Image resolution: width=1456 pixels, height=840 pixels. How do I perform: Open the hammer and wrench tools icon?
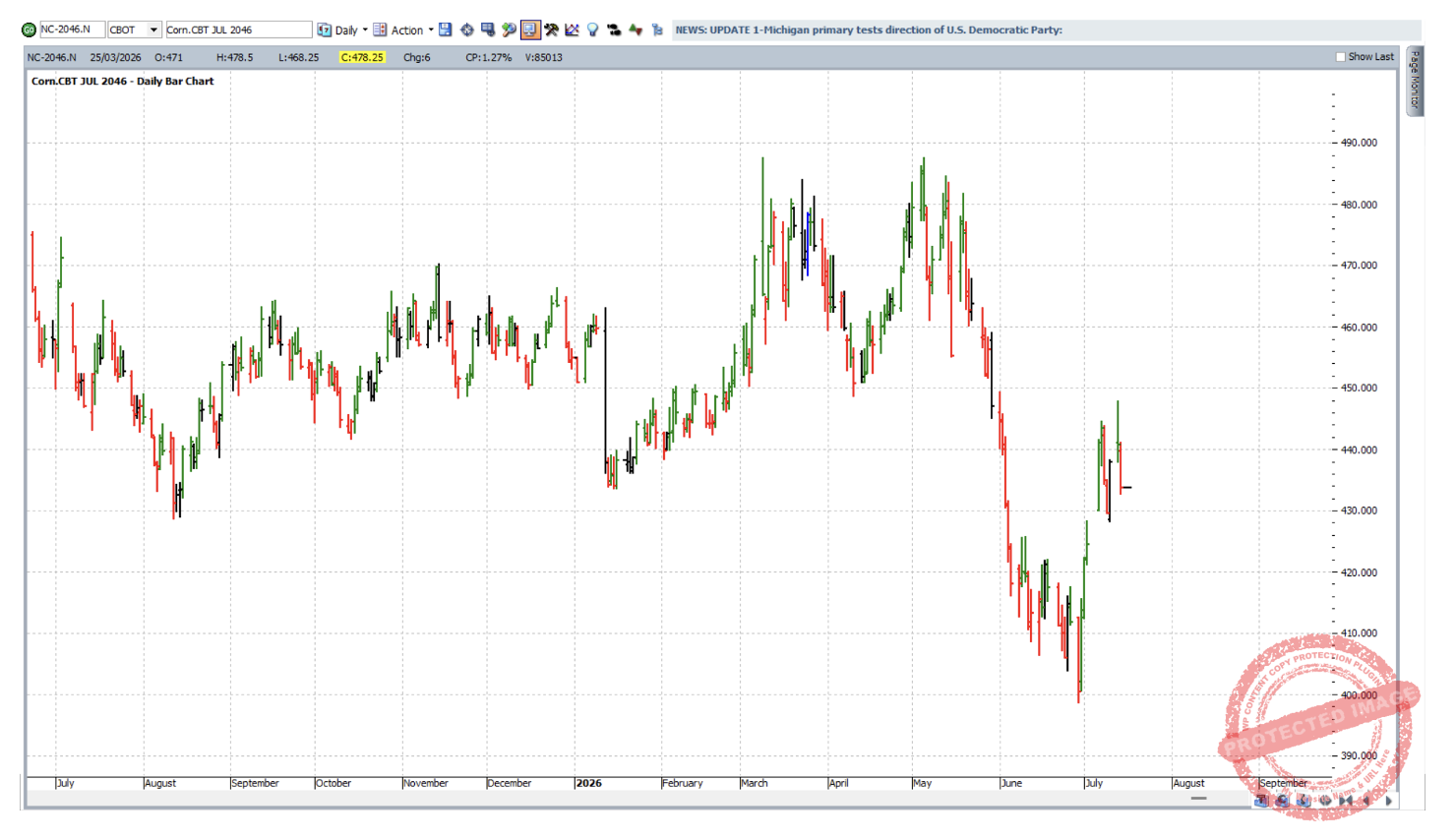click(551, 30)
